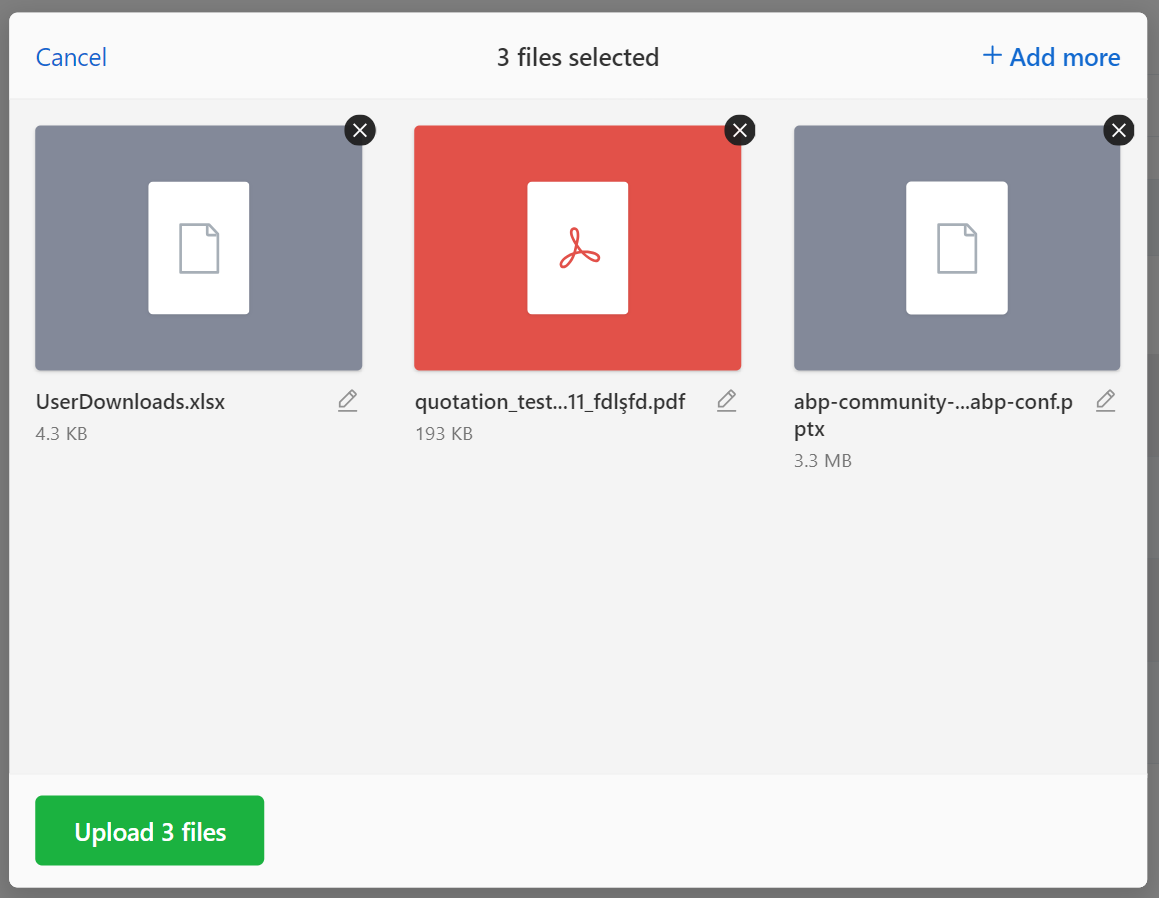Image resolution: width=1159 pixels, height=898 pixels.
Task: Remove the quotation_test PDF from upload
Action: pyautogui.click(x=739, y=130)
